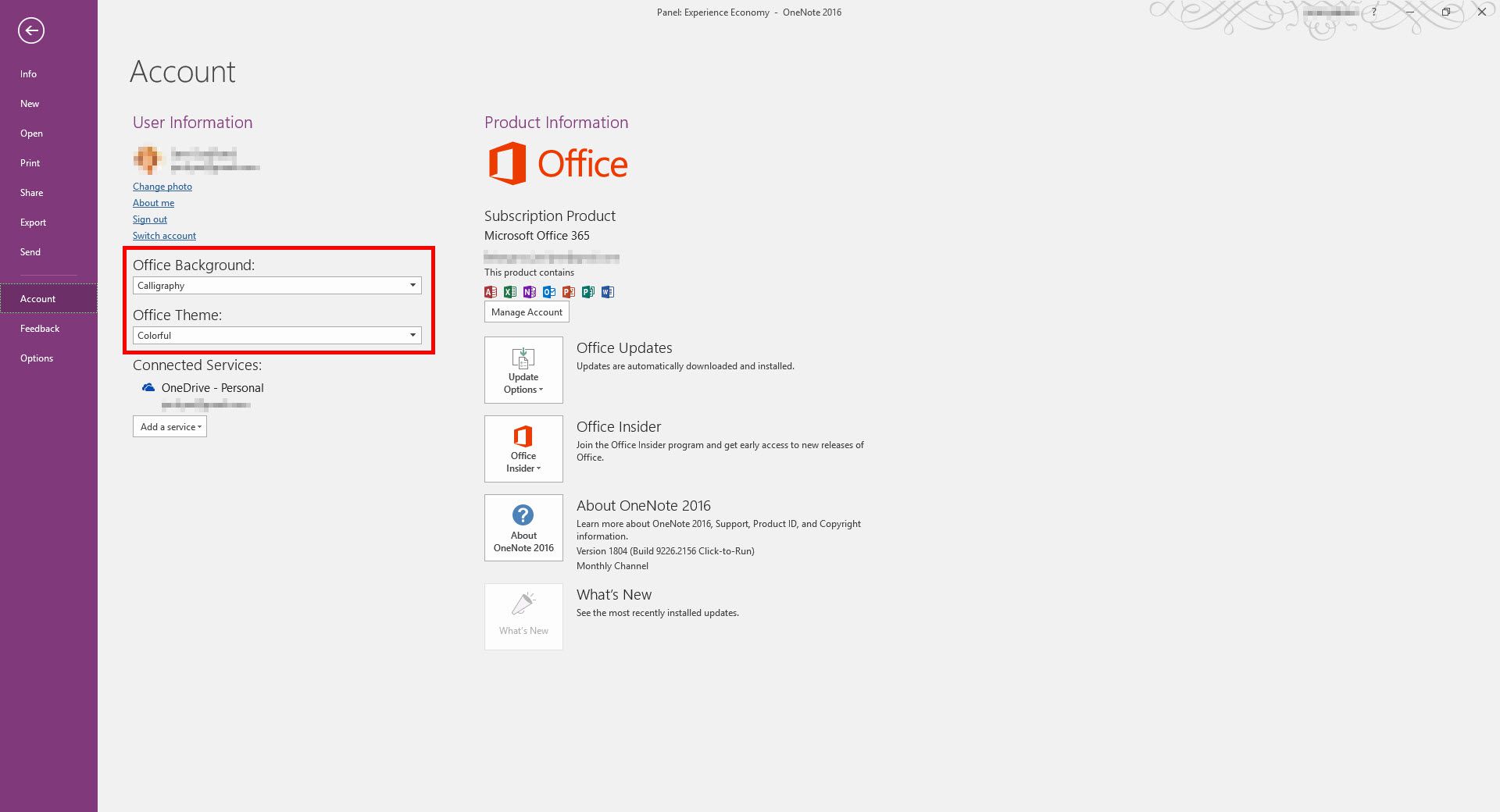Open Options in the sidebar
Image resolution: width=1500 pixels, height=812 pixels.
click(x=48, y=358)
